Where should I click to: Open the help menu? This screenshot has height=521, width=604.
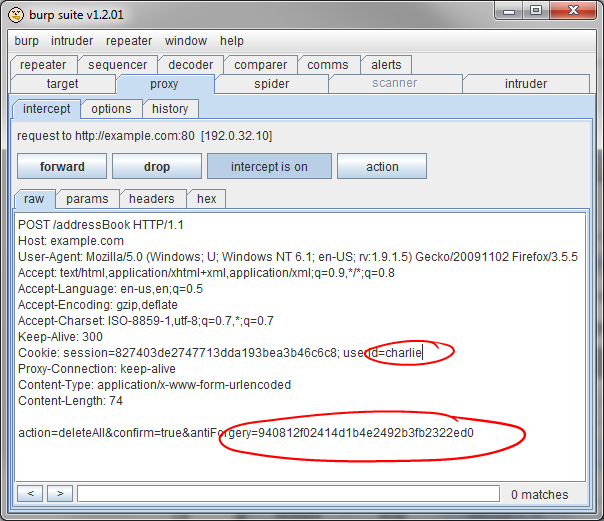[232, 41]
